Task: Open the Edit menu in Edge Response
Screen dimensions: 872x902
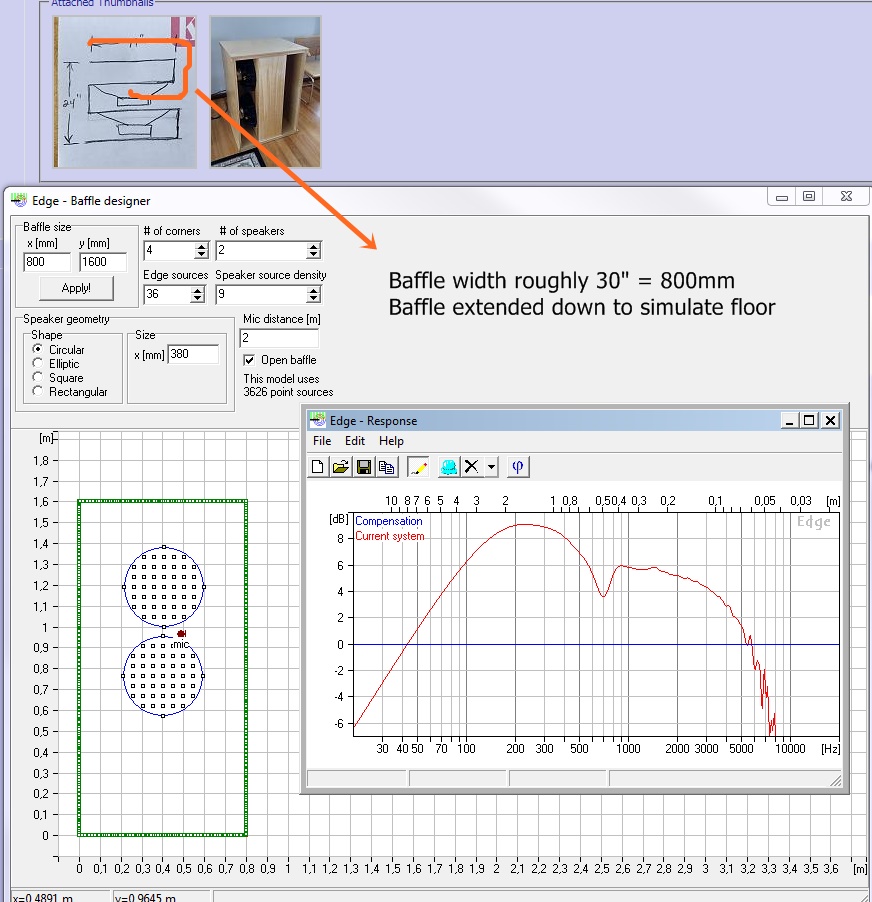Action: point(355,441)
